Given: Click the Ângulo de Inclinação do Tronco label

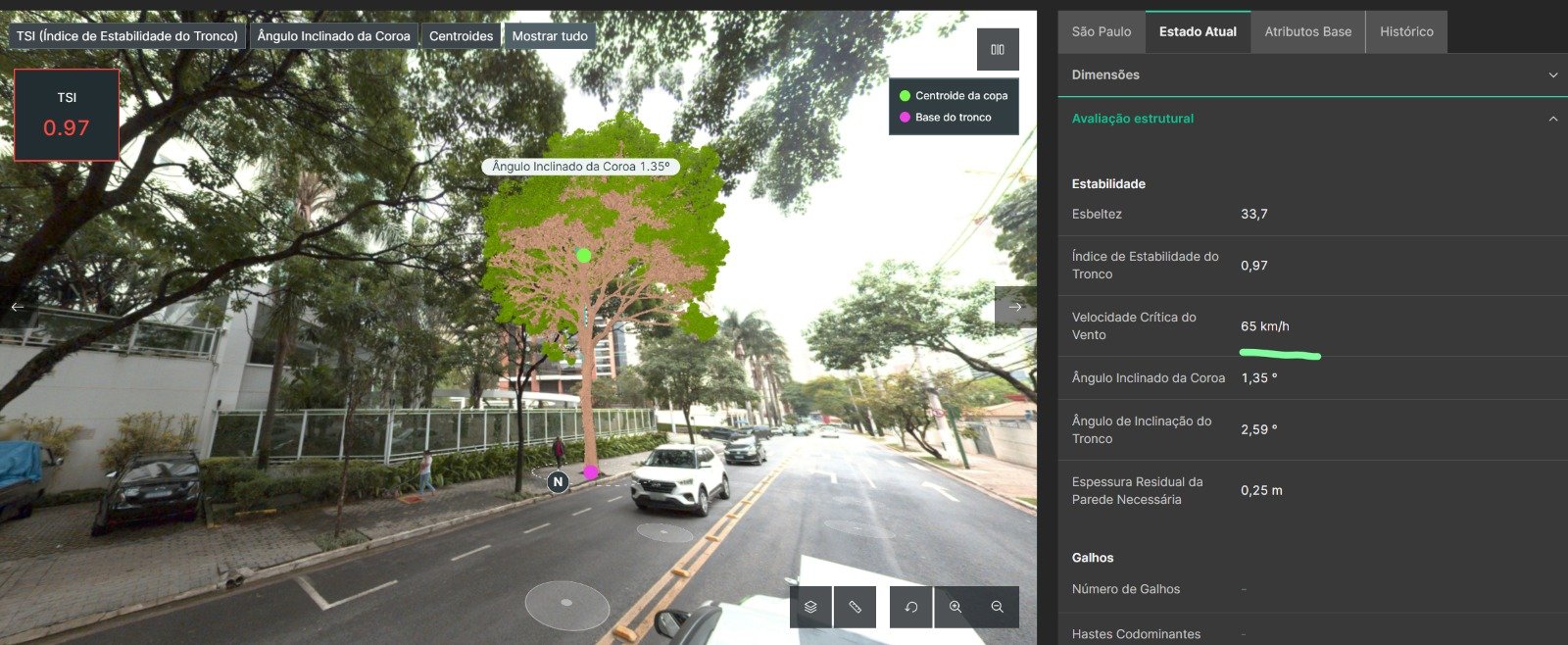Looking at the screenshot, I should click(1142, 429).
